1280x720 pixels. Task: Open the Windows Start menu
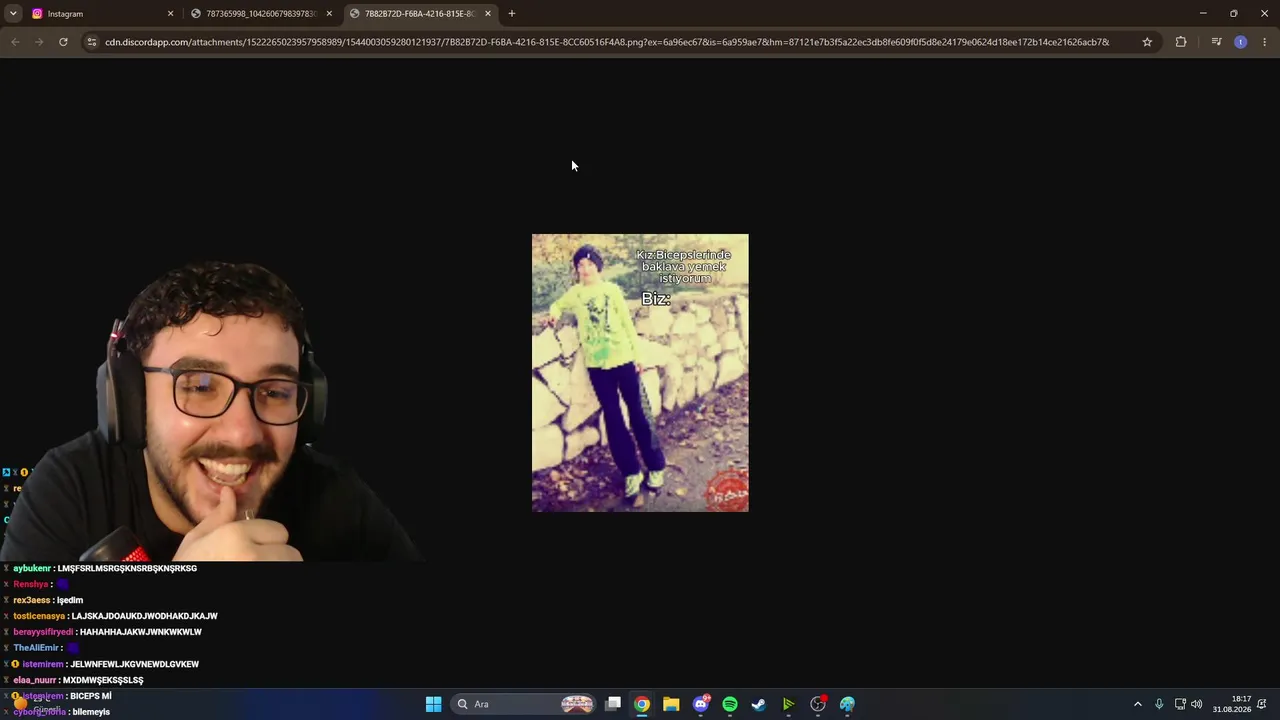tap(433, 704)
